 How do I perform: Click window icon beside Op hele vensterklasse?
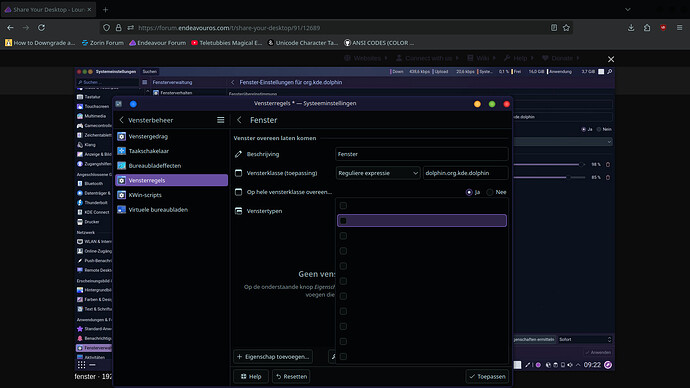239,192
